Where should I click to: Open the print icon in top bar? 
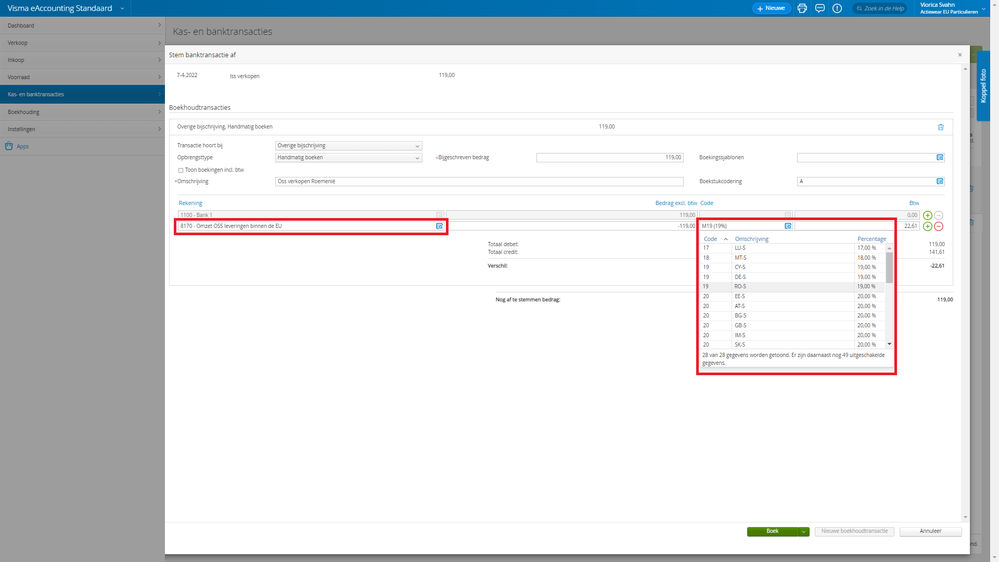[802, 8]
